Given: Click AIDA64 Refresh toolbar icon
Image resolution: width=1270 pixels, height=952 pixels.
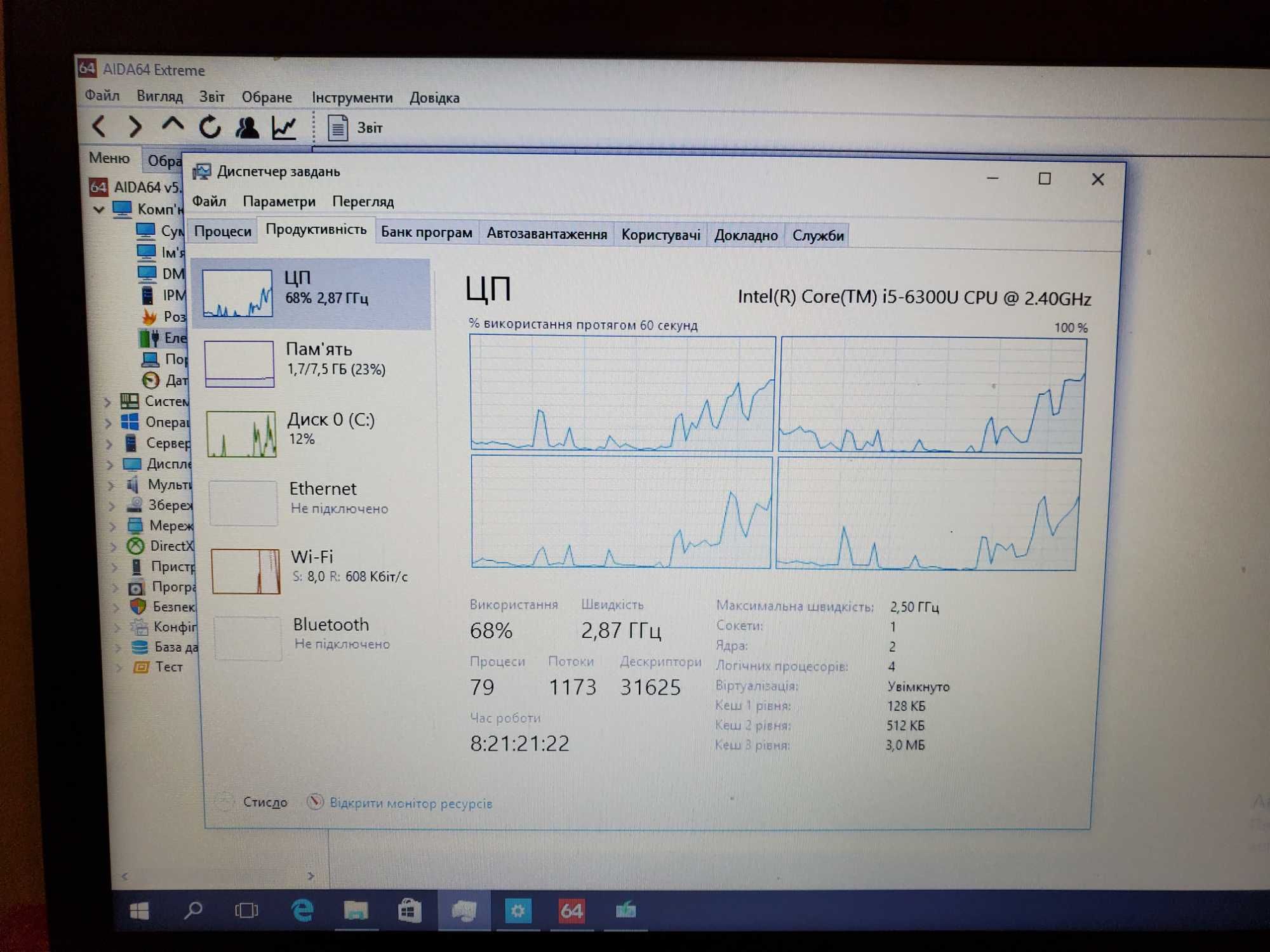Looking at the screenshot, I should [x=210, y=126].
